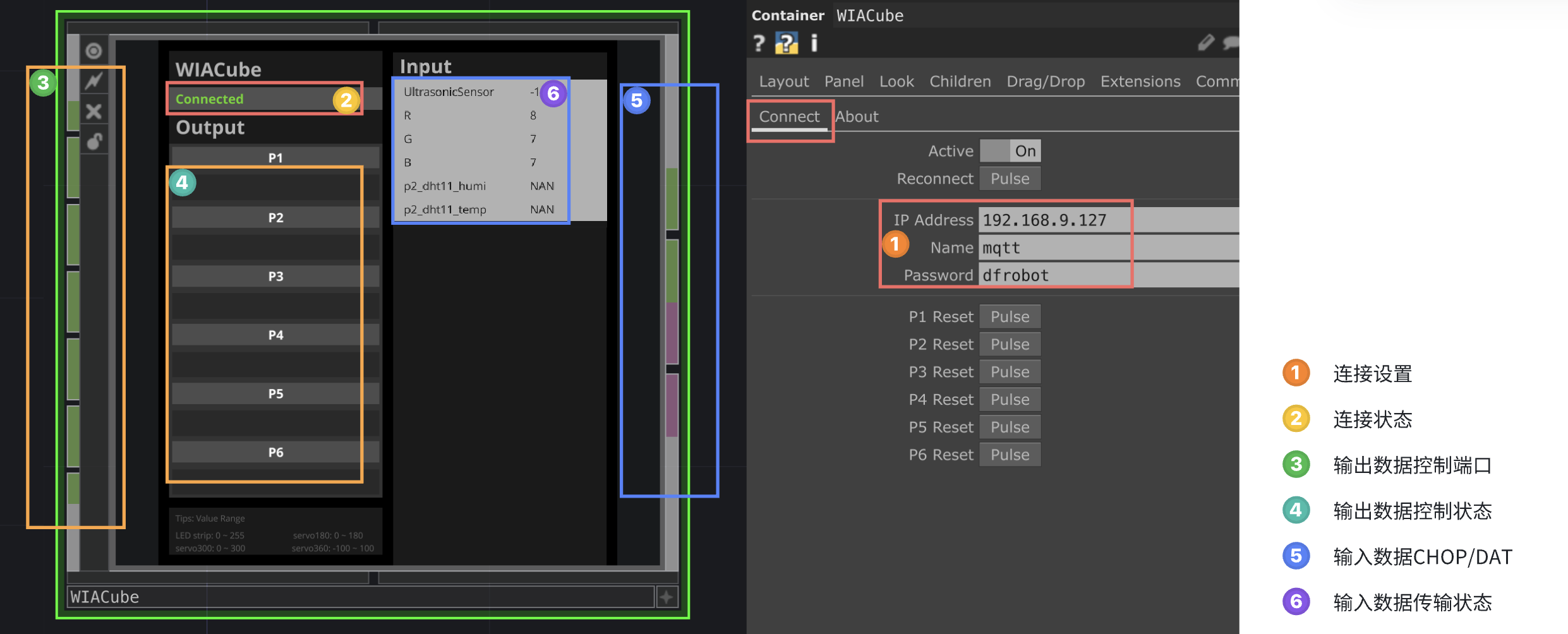1568x634 pixels.
Task: Open operator help question mark icon
Action: 759,44
